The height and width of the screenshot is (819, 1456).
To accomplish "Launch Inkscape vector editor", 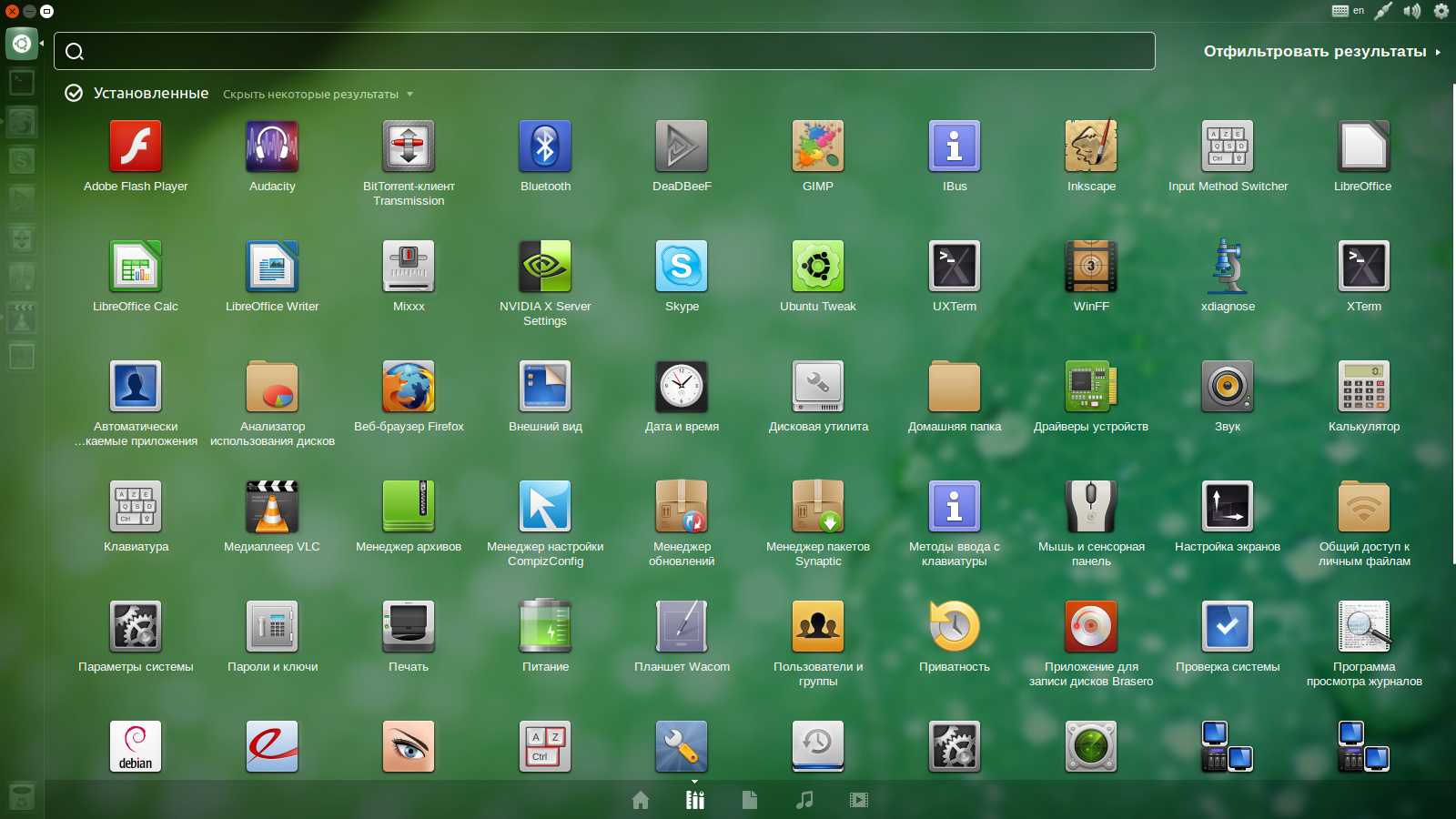I will (1091, 147).
